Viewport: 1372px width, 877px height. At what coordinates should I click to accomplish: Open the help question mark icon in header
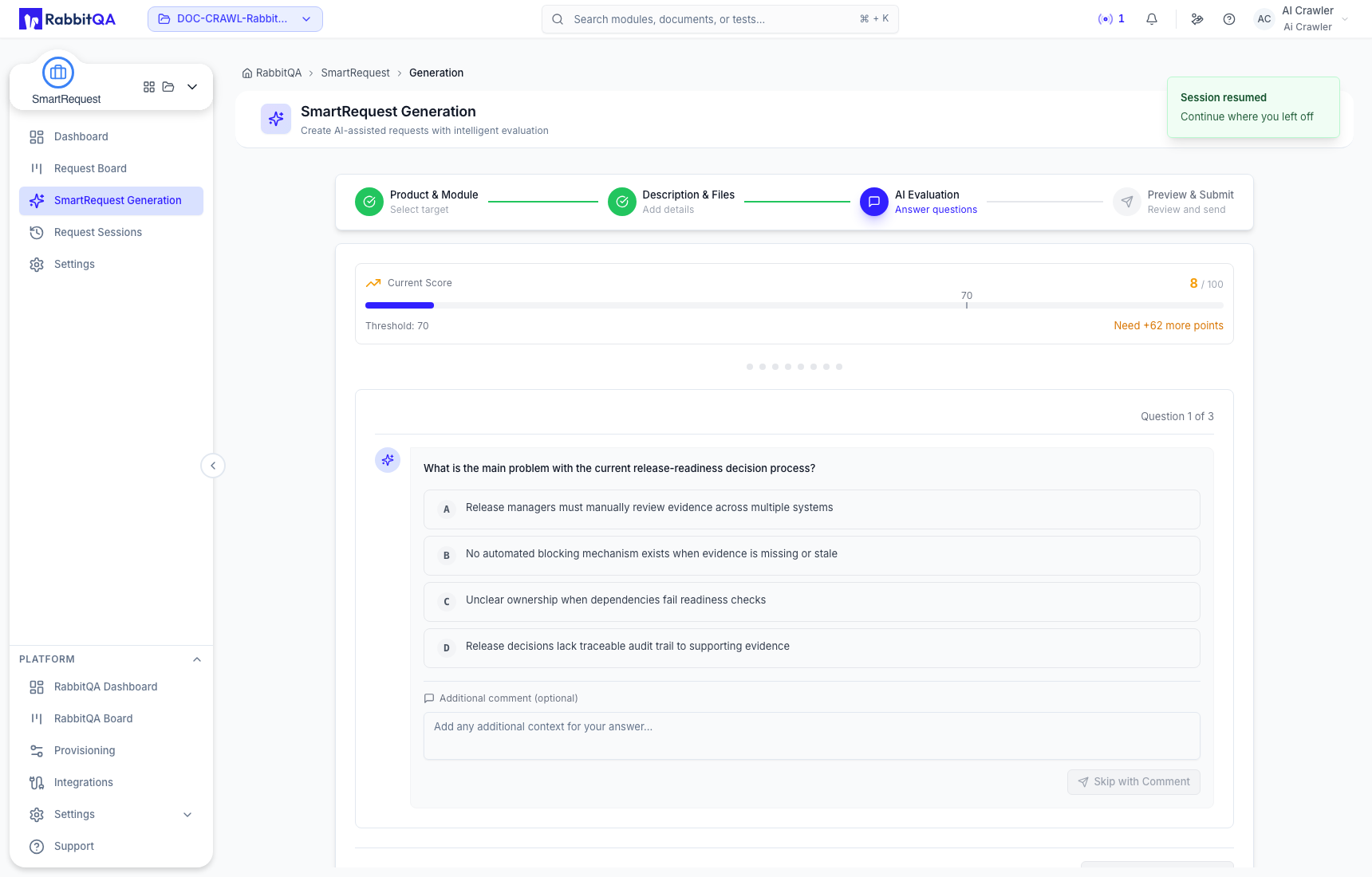coord(1229,19)
